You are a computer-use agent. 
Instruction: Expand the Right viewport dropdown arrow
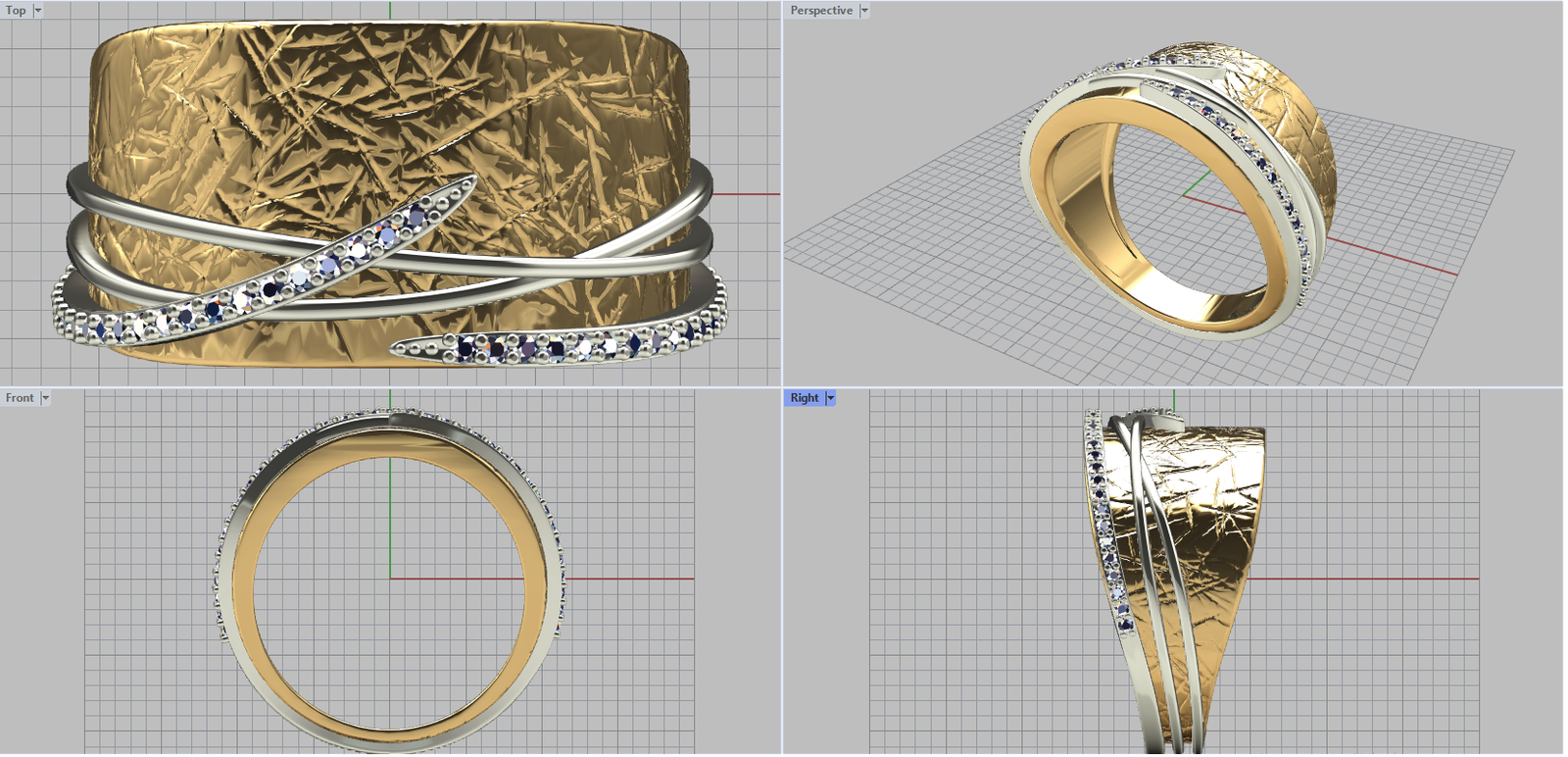[831, 398]
